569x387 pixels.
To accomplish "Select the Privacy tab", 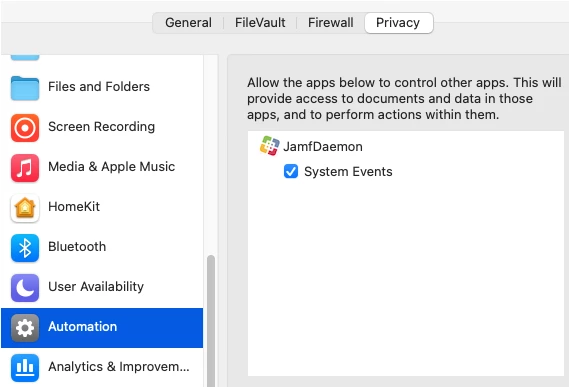I will (x=398, y=23).
